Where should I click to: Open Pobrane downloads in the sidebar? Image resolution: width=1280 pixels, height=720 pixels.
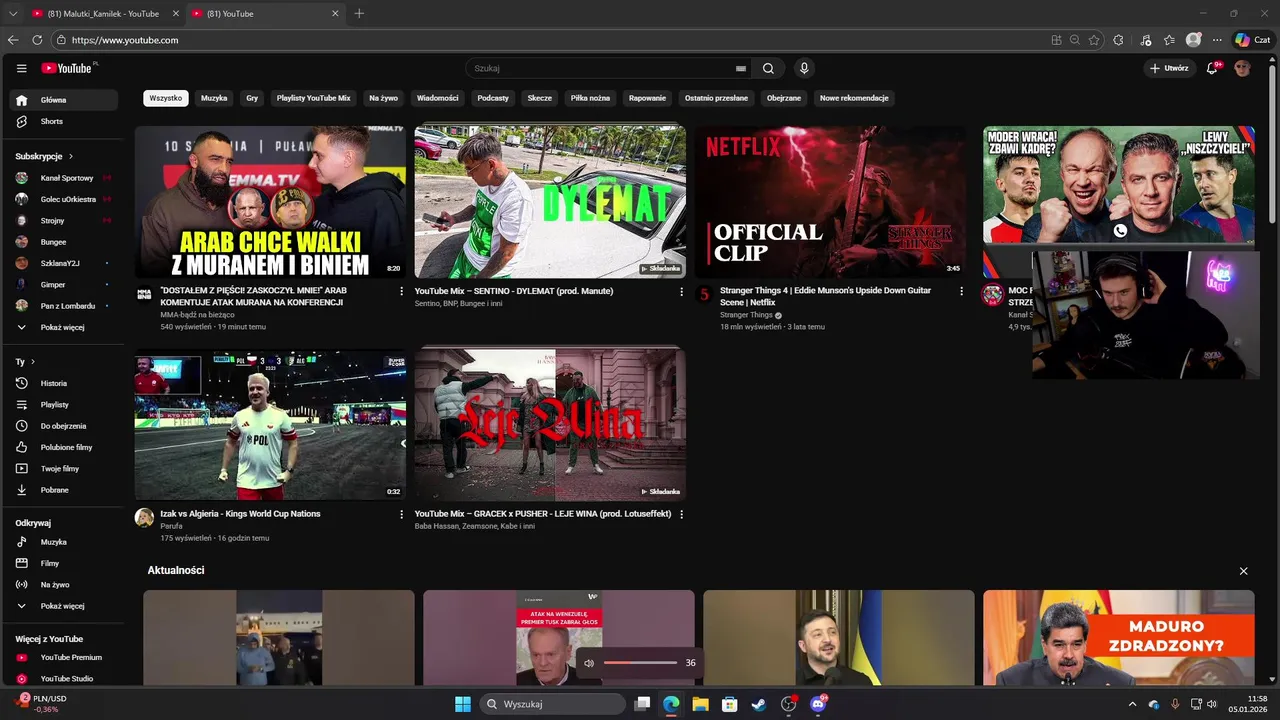pyautogui.click(x=64, y=490)
